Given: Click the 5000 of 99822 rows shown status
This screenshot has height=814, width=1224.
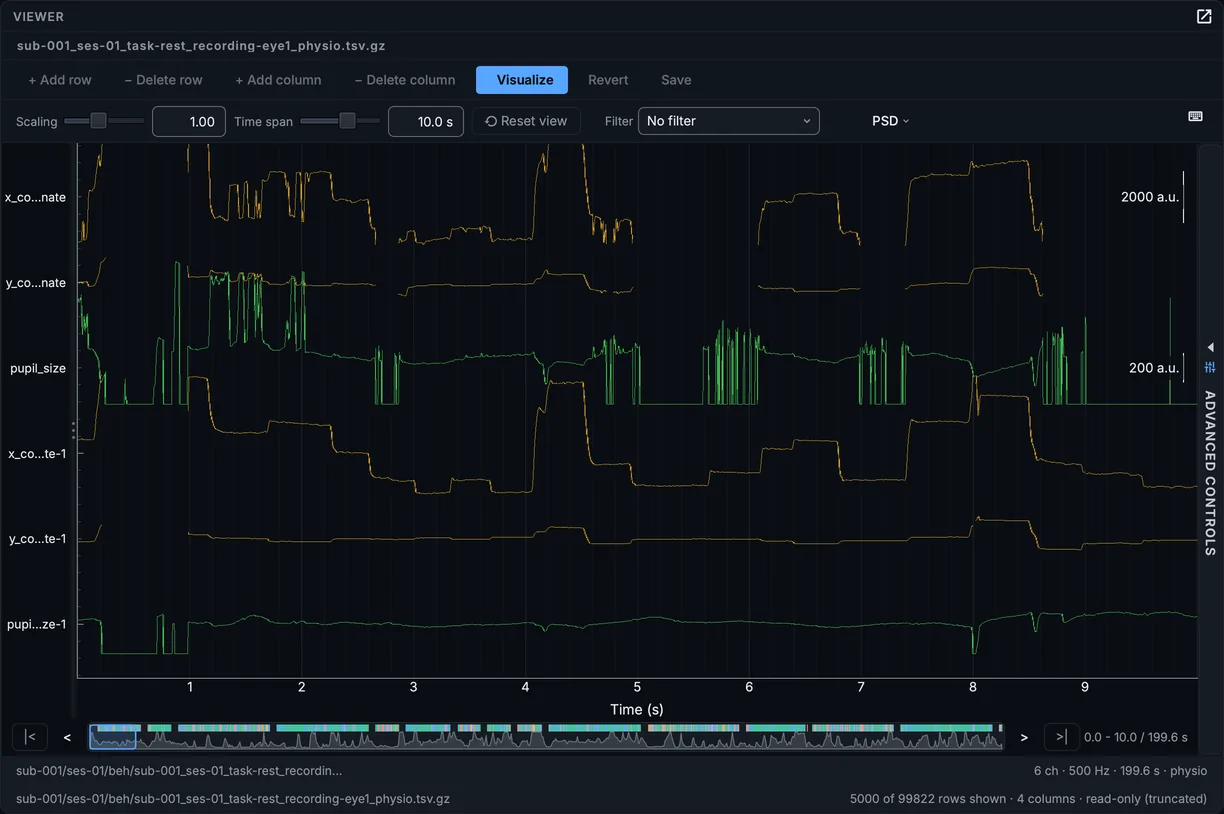Looking at the screenshot, I should click(x=1028, y=799).
